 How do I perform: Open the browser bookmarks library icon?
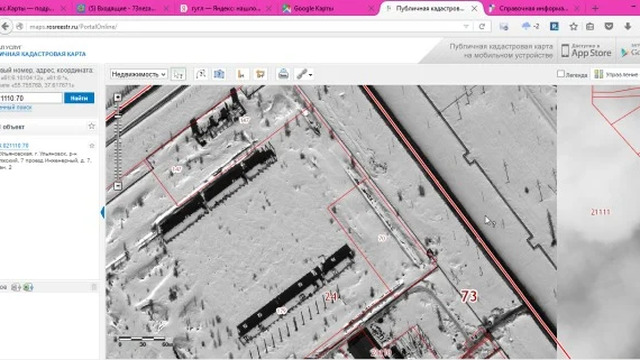coord(590,27)
